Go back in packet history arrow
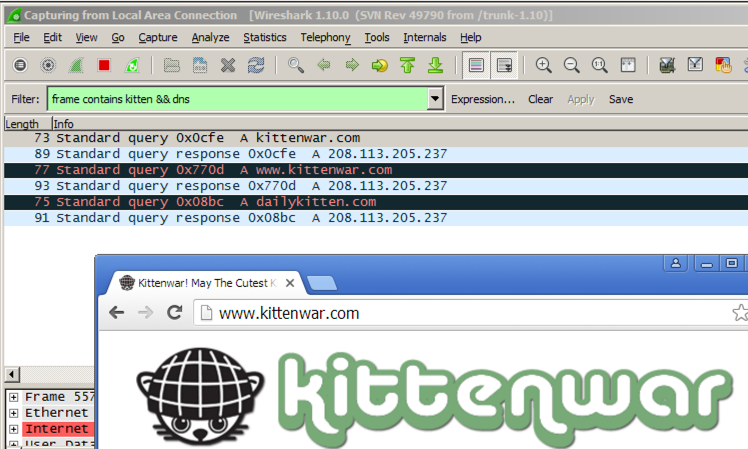 tap(324, 65)
